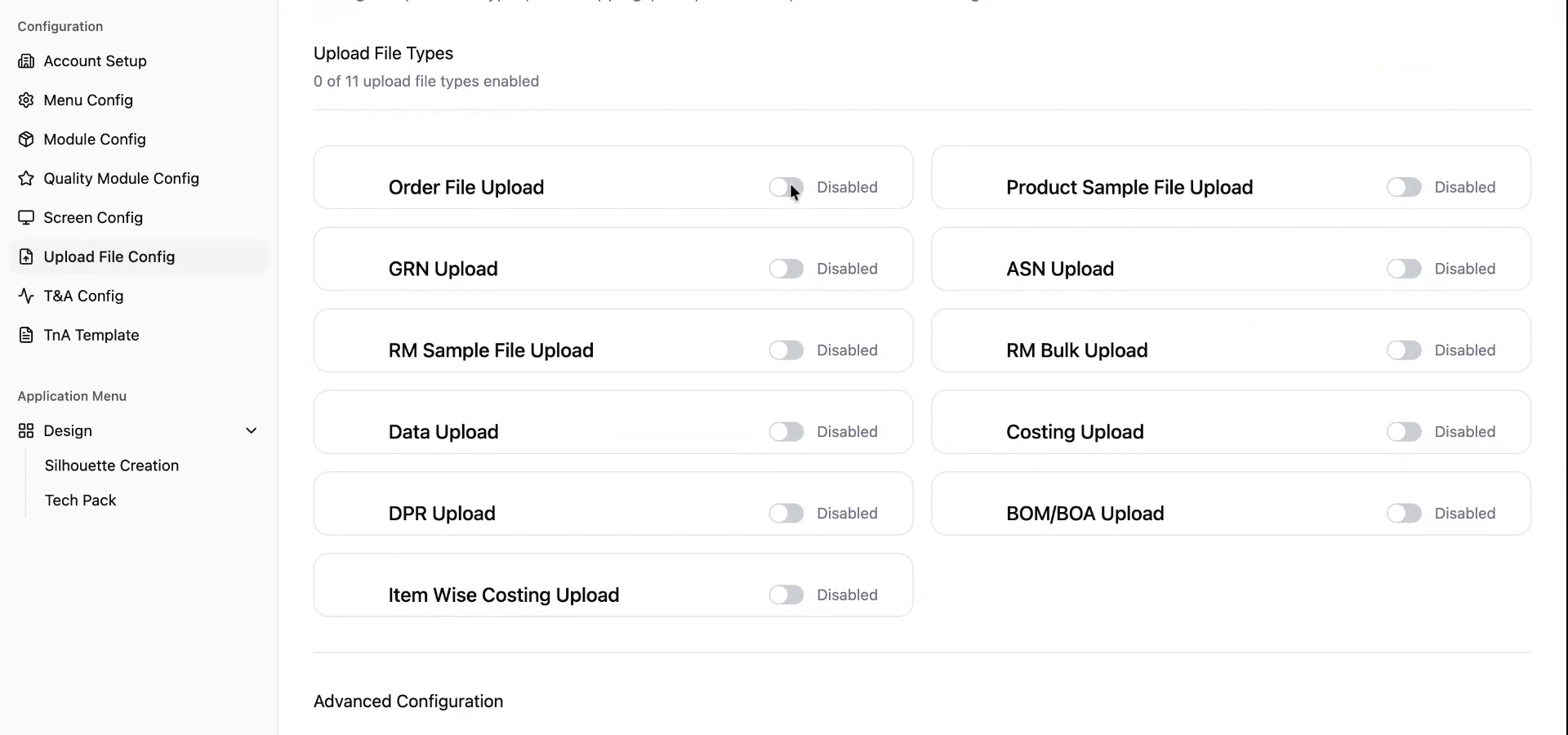Switch on the Costing Upload toggle

click(x=1404, y=432)
